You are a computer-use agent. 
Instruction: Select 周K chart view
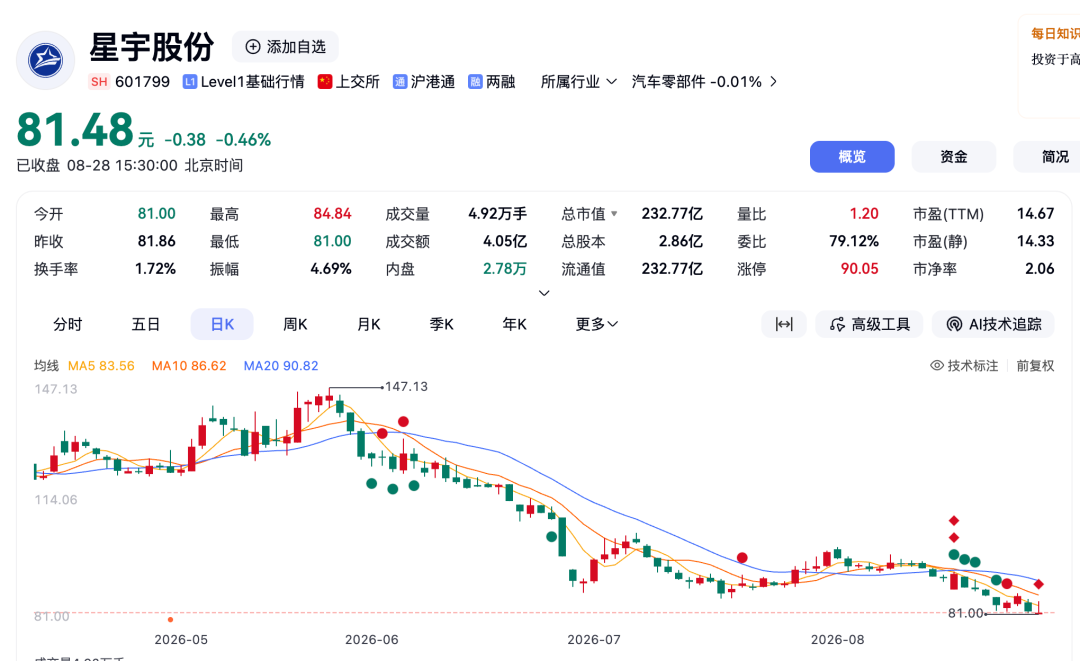click(295, 324)
